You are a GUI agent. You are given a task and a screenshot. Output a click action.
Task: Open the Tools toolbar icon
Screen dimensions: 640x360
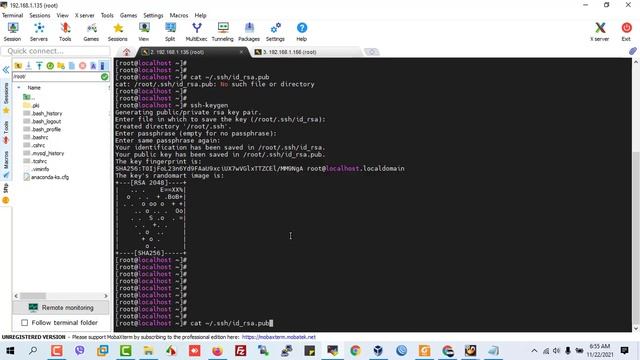(65, 32)
